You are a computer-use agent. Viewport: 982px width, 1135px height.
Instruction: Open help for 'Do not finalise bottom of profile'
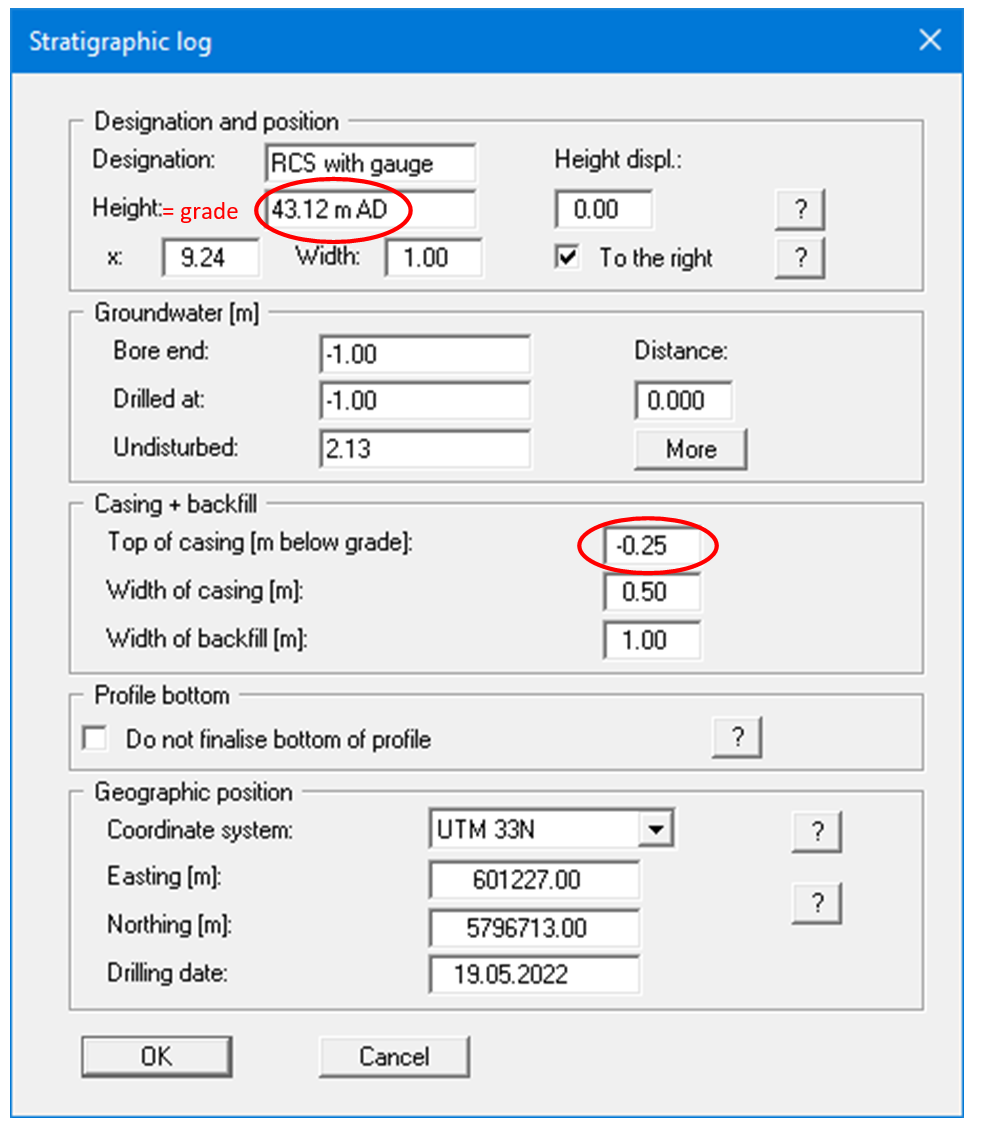point(737,738)
